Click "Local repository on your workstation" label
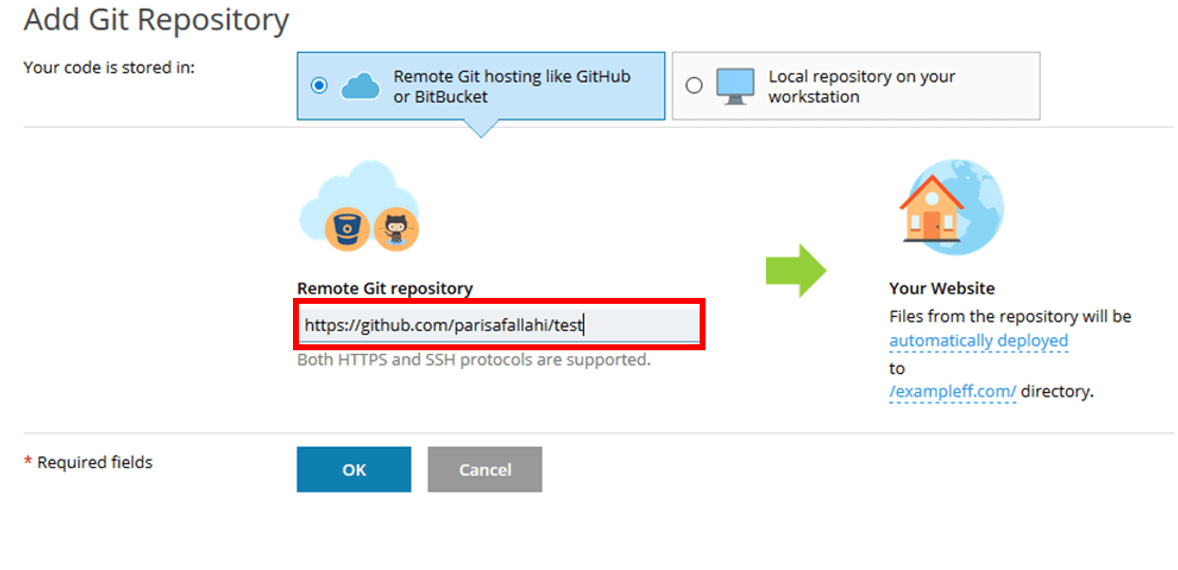 861,86
